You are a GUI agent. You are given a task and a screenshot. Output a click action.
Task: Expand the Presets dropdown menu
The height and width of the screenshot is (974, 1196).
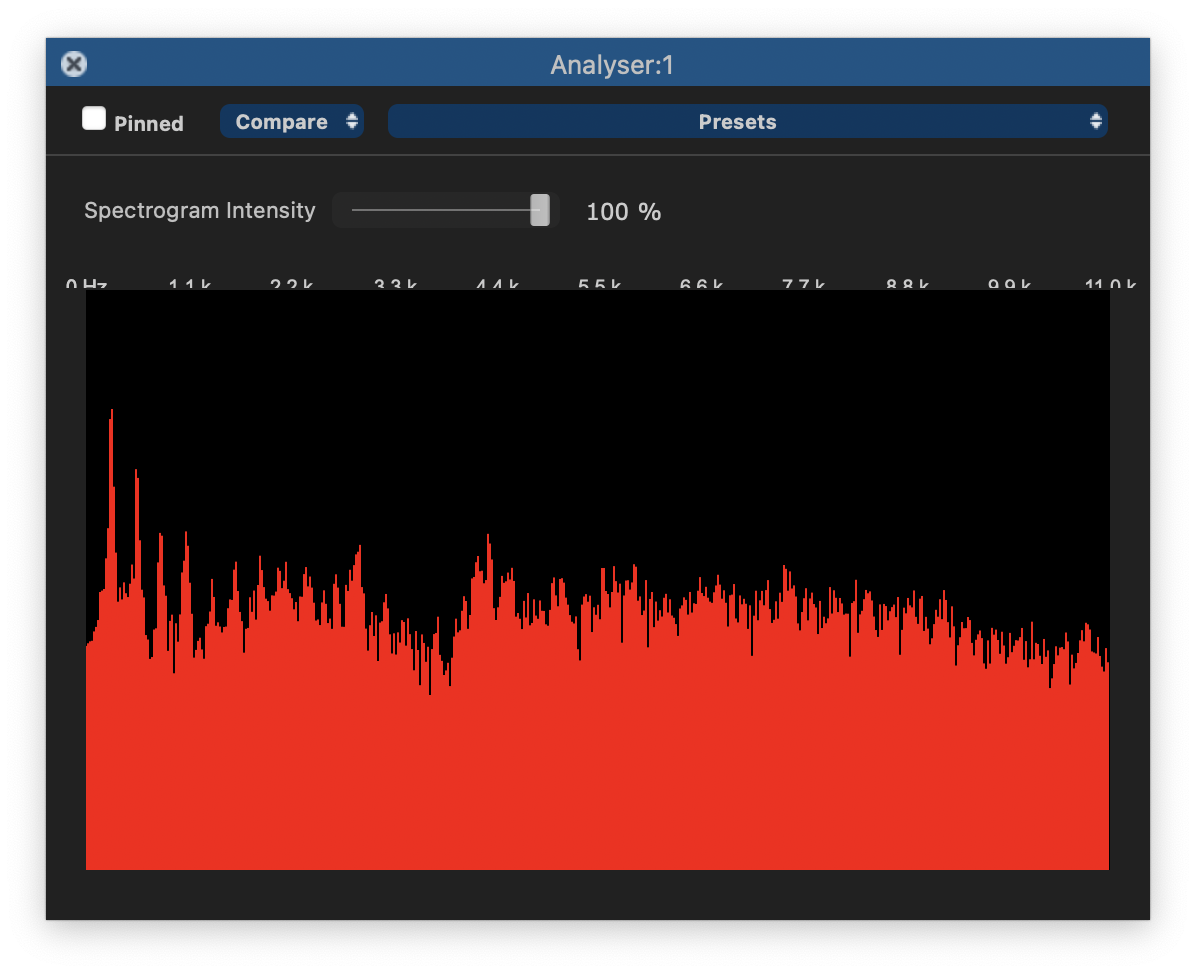pyautogui.click(x=738, y=122)
